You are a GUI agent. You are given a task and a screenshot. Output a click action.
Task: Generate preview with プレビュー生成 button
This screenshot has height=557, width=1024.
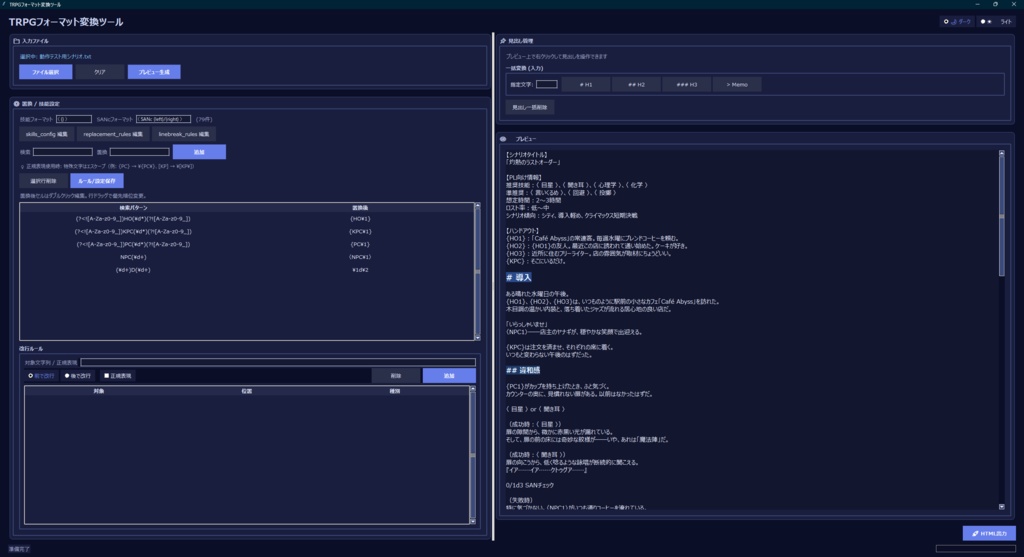click(154, 72)
